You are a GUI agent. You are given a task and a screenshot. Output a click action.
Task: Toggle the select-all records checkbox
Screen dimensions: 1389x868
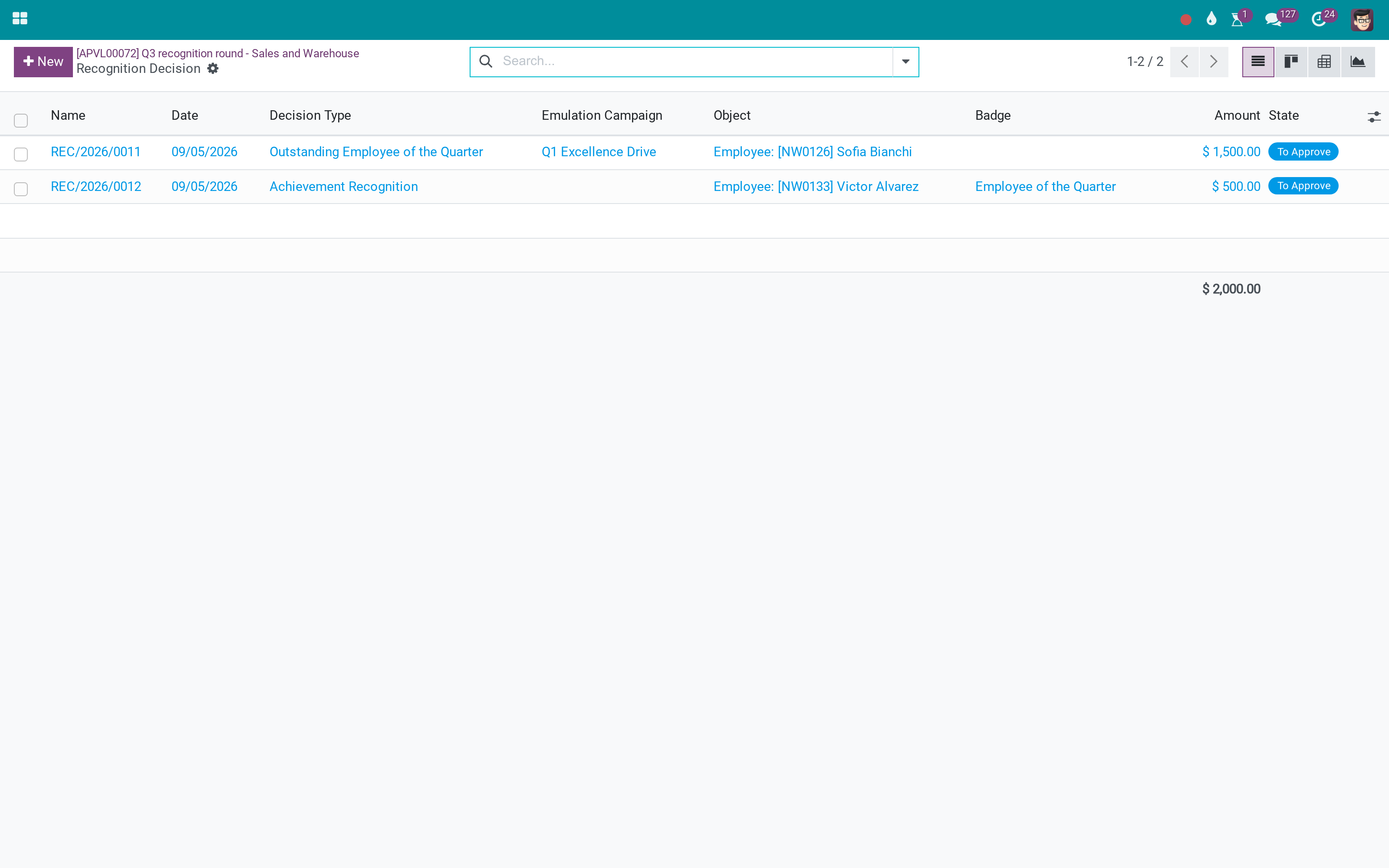pyautogui.click(x=21, y=121)
